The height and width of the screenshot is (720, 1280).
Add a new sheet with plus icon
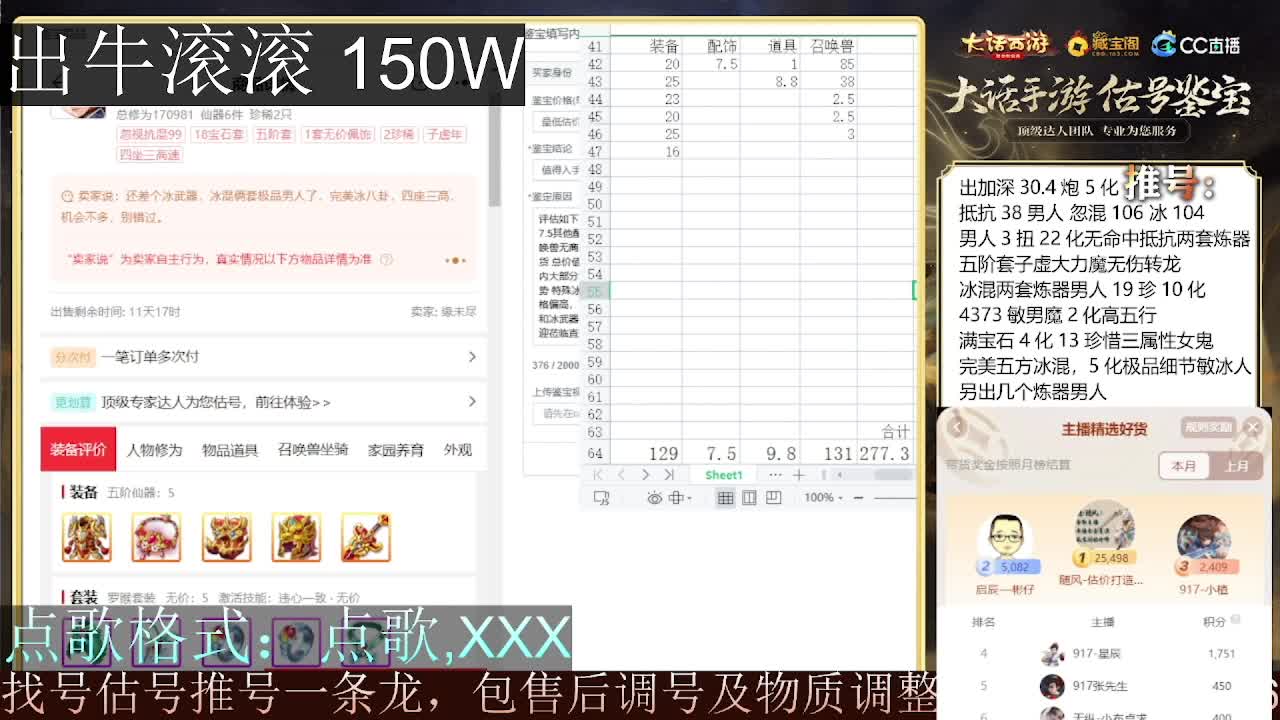(799, 475)
